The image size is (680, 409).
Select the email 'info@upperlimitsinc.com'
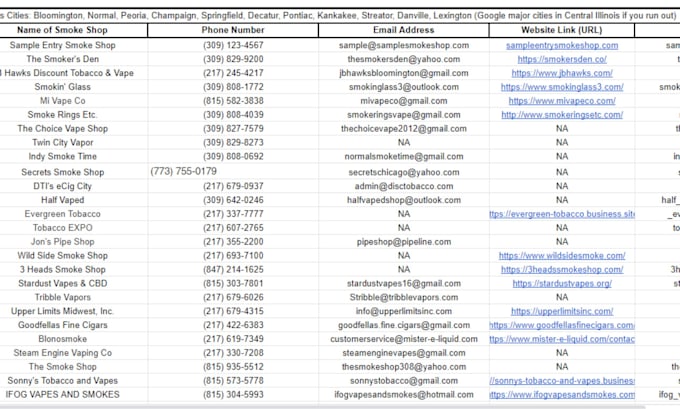click(x=403, y=311)
